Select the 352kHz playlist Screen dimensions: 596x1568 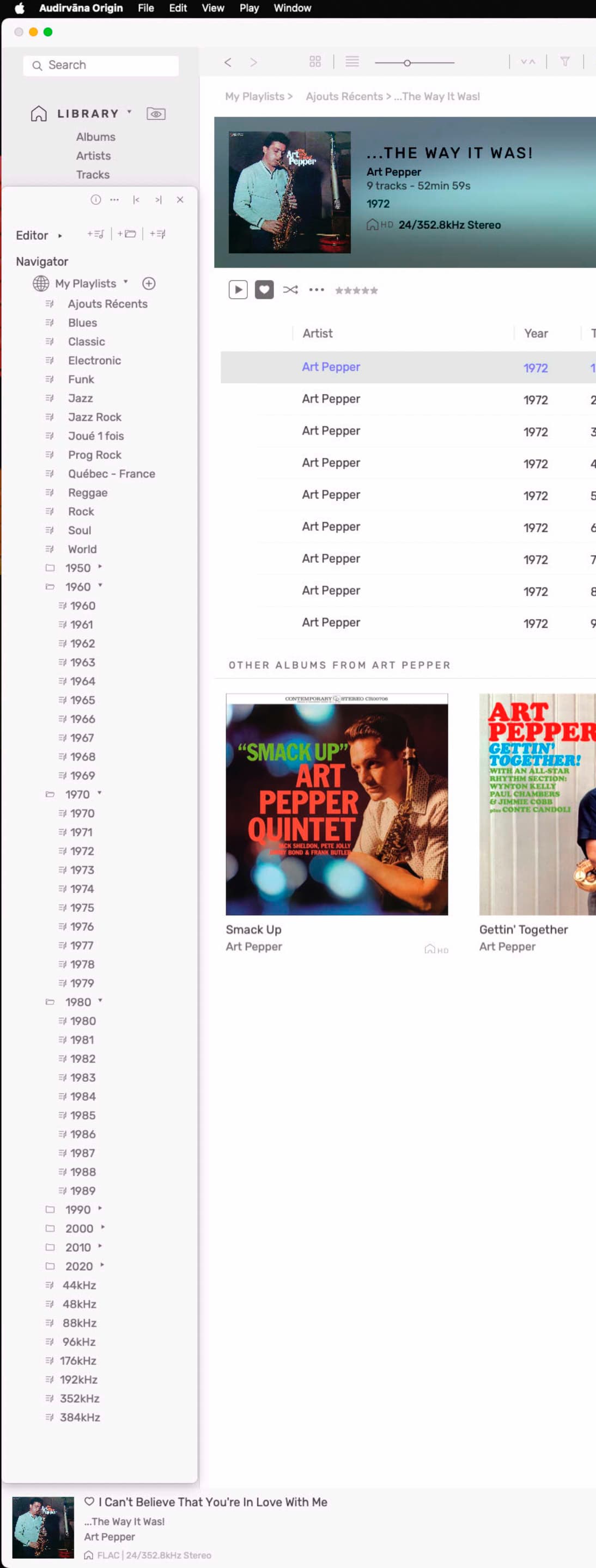(x=79, y=1398)
